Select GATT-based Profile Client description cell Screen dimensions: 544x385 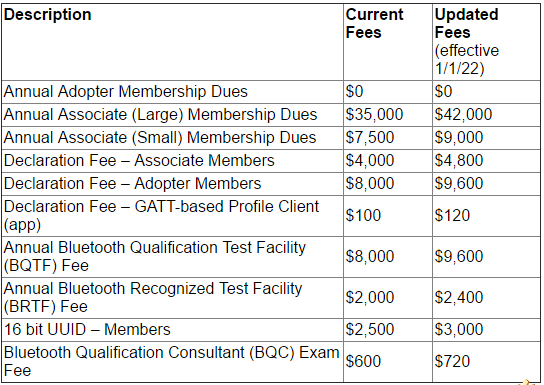coord(172,216)
